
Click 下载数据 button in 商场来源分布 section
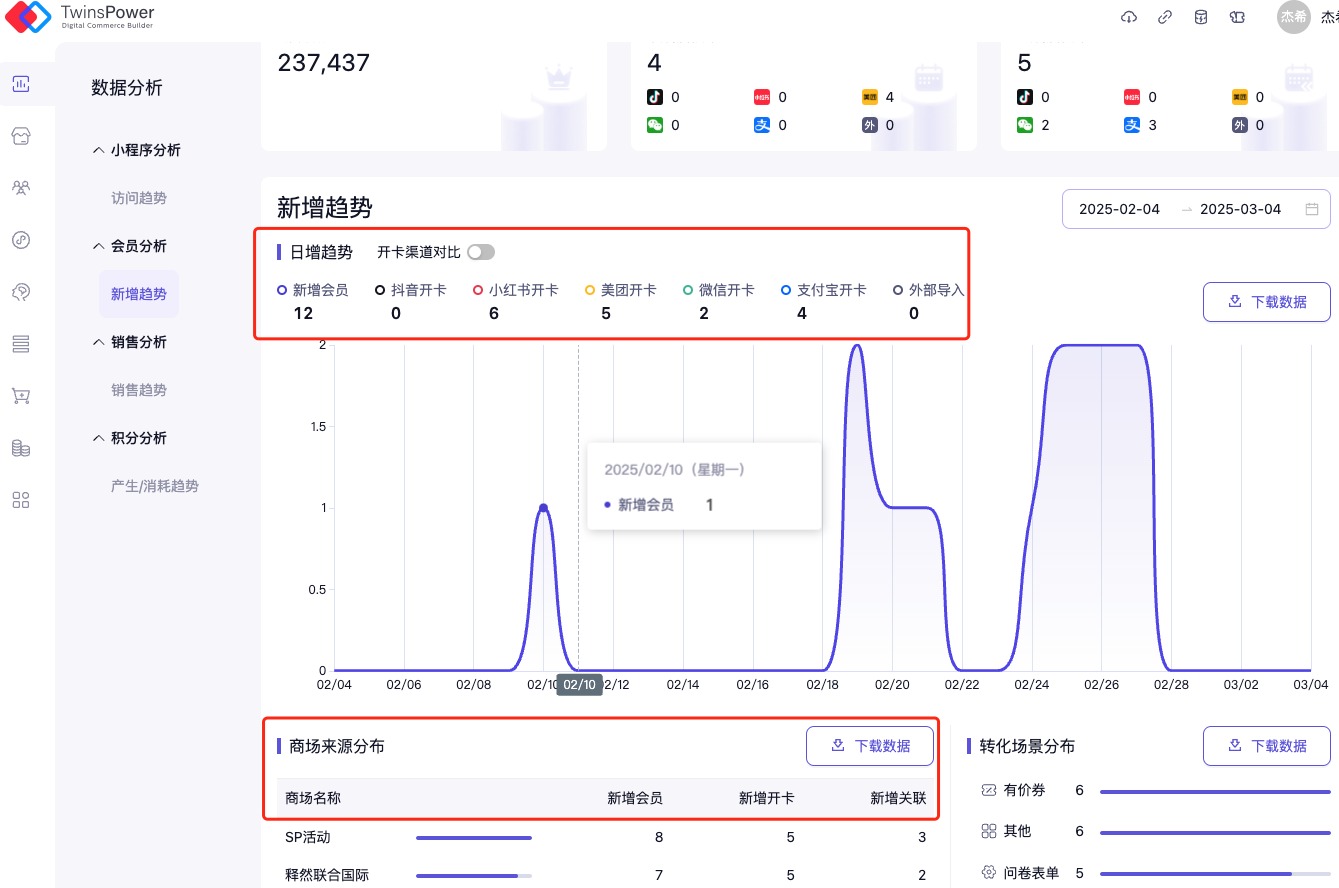(870, 746)
